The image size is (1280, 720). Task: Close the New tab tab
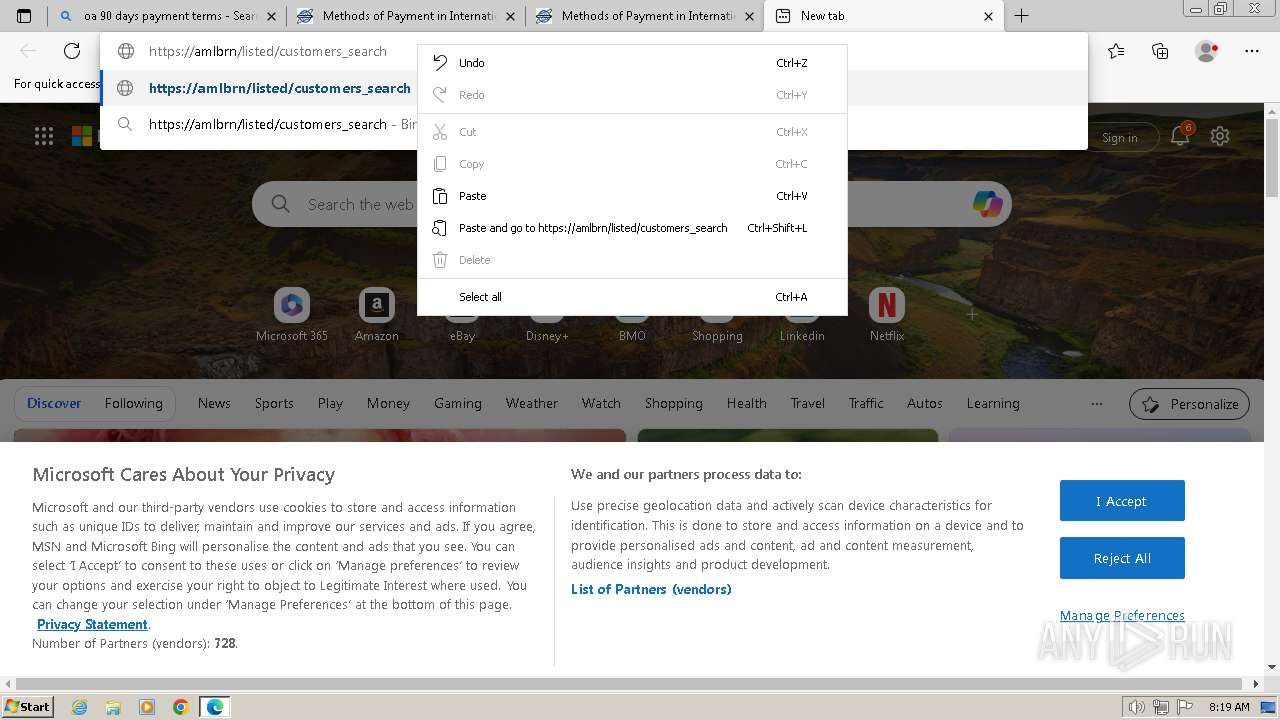[989, 16]
